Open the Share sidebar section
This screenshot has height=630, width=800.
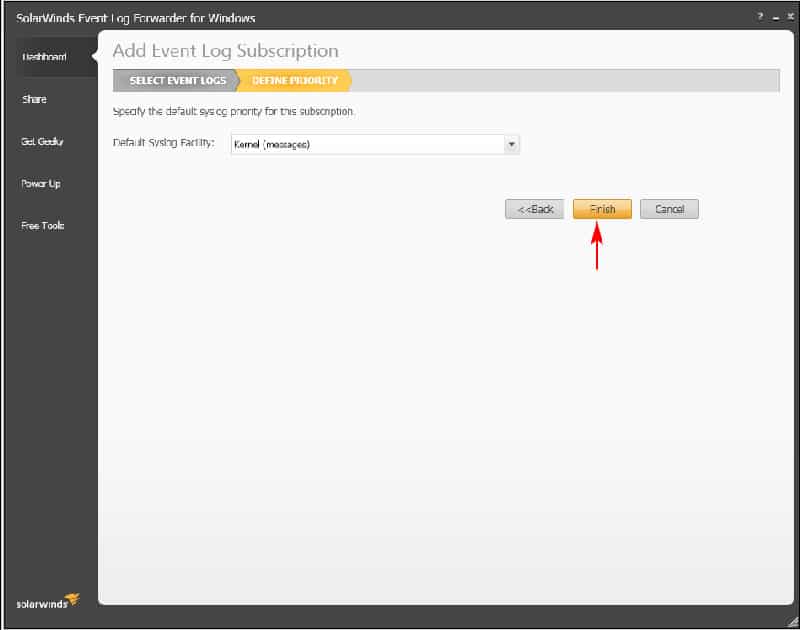coord(34,99)
